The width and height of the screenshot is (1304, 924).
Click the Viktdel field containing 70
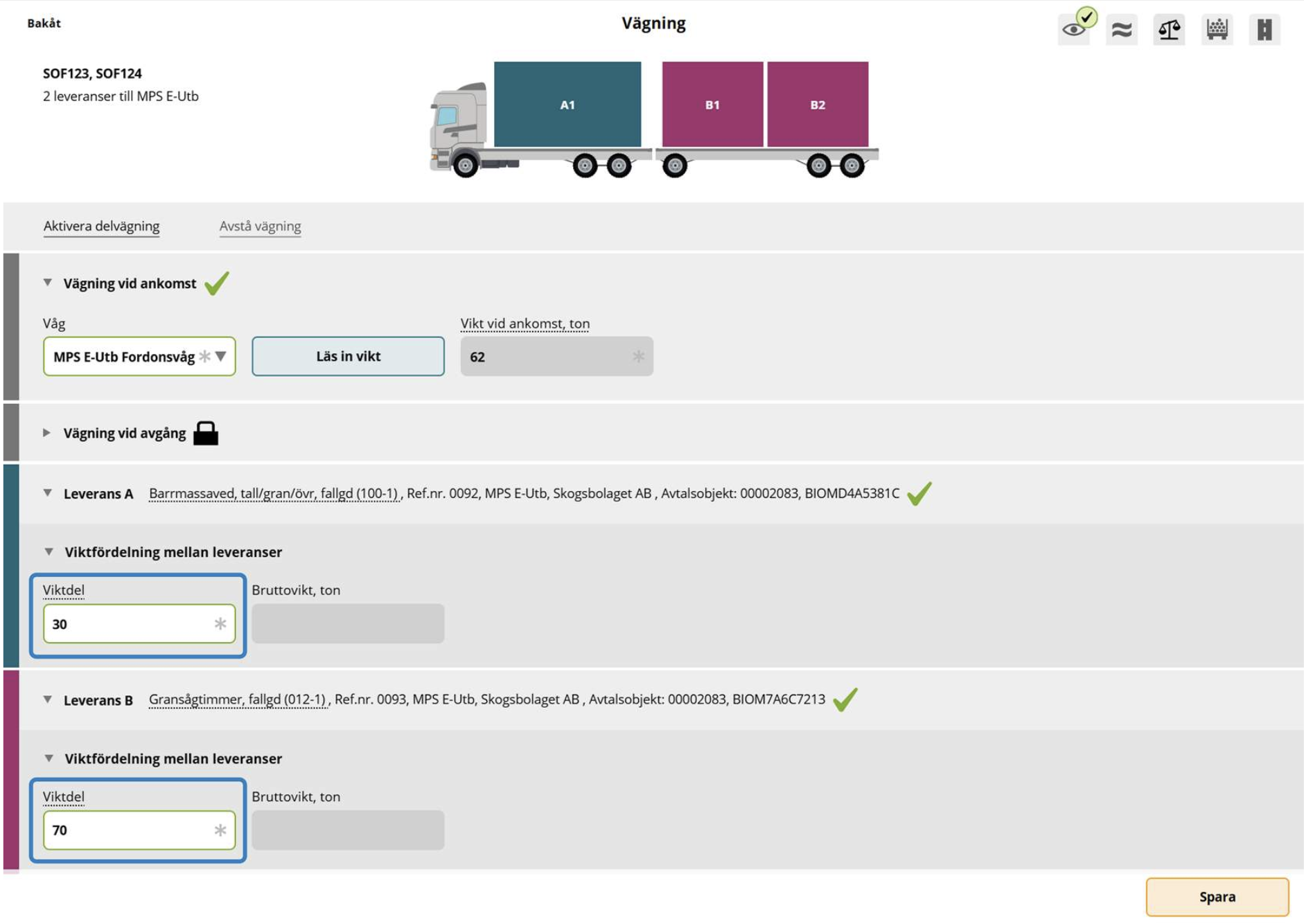click(x=139, y=830)
